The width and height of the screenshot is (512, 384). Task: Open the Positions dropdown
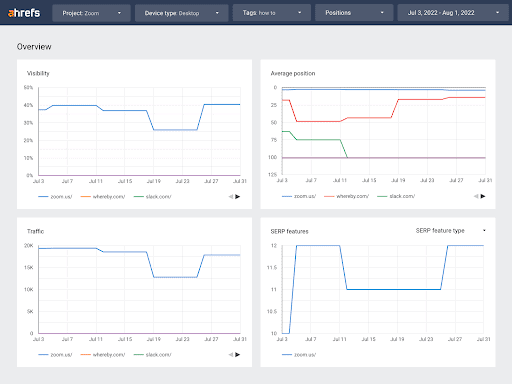click(x=354, y=13)
